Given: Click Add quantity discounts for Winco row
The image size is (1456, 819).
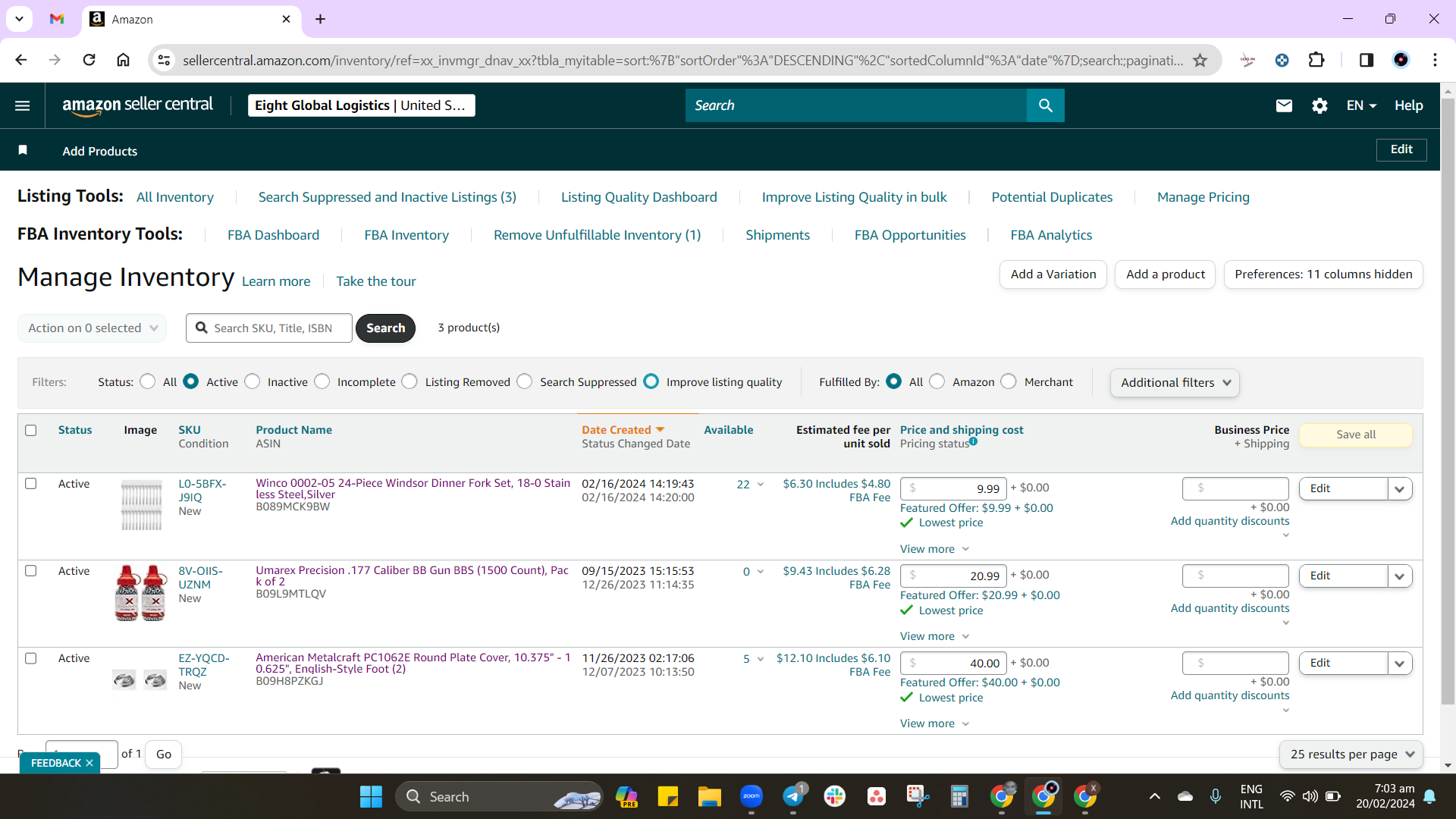Looking at the screenshot, I should point(1230,521).
